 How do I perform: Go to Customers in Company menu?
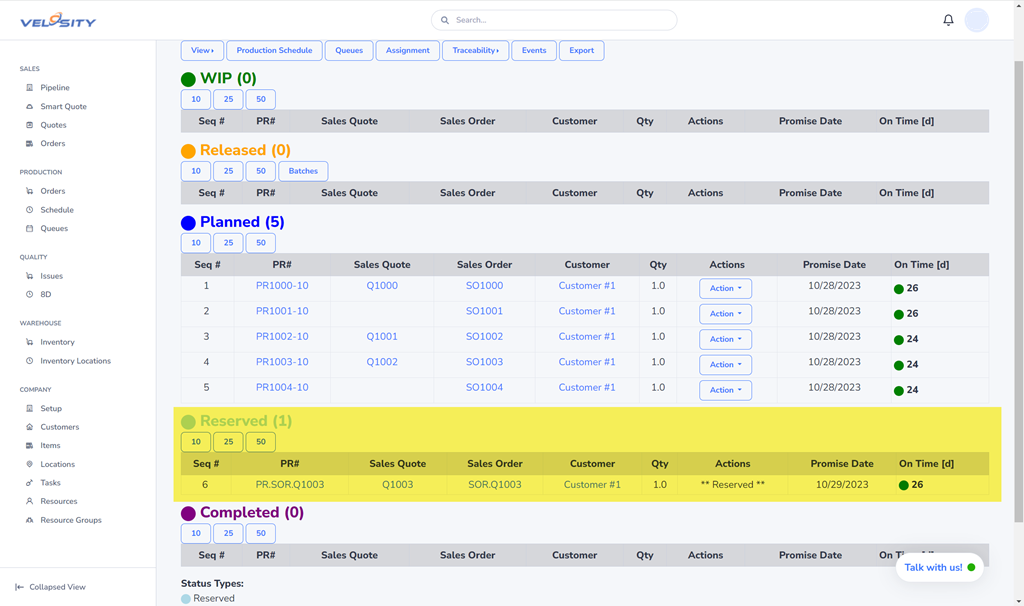59,427
